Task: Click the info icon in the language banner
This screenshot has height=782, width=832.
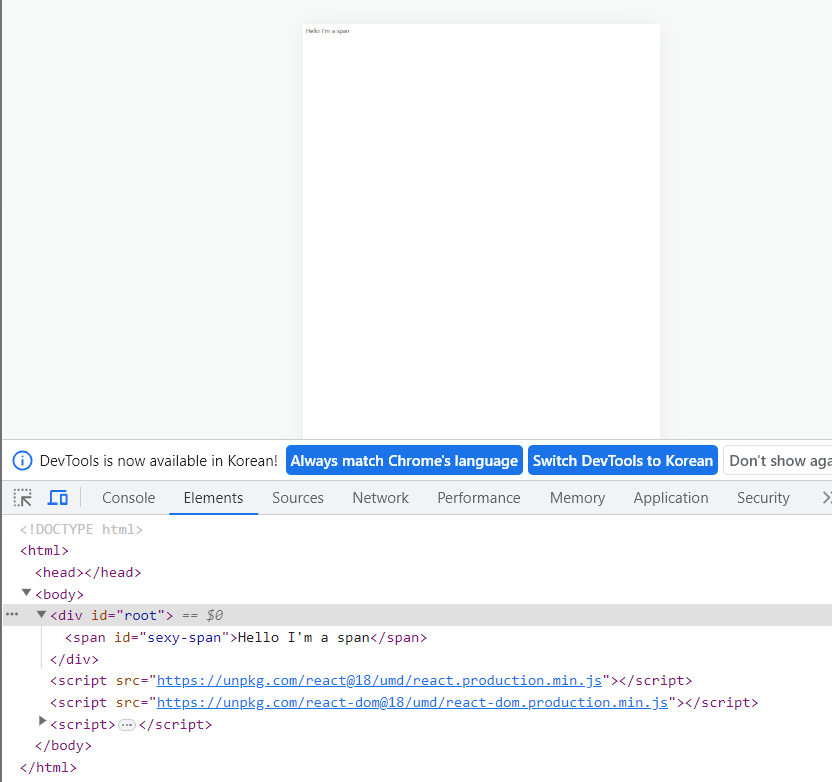Action: point(22,460)
